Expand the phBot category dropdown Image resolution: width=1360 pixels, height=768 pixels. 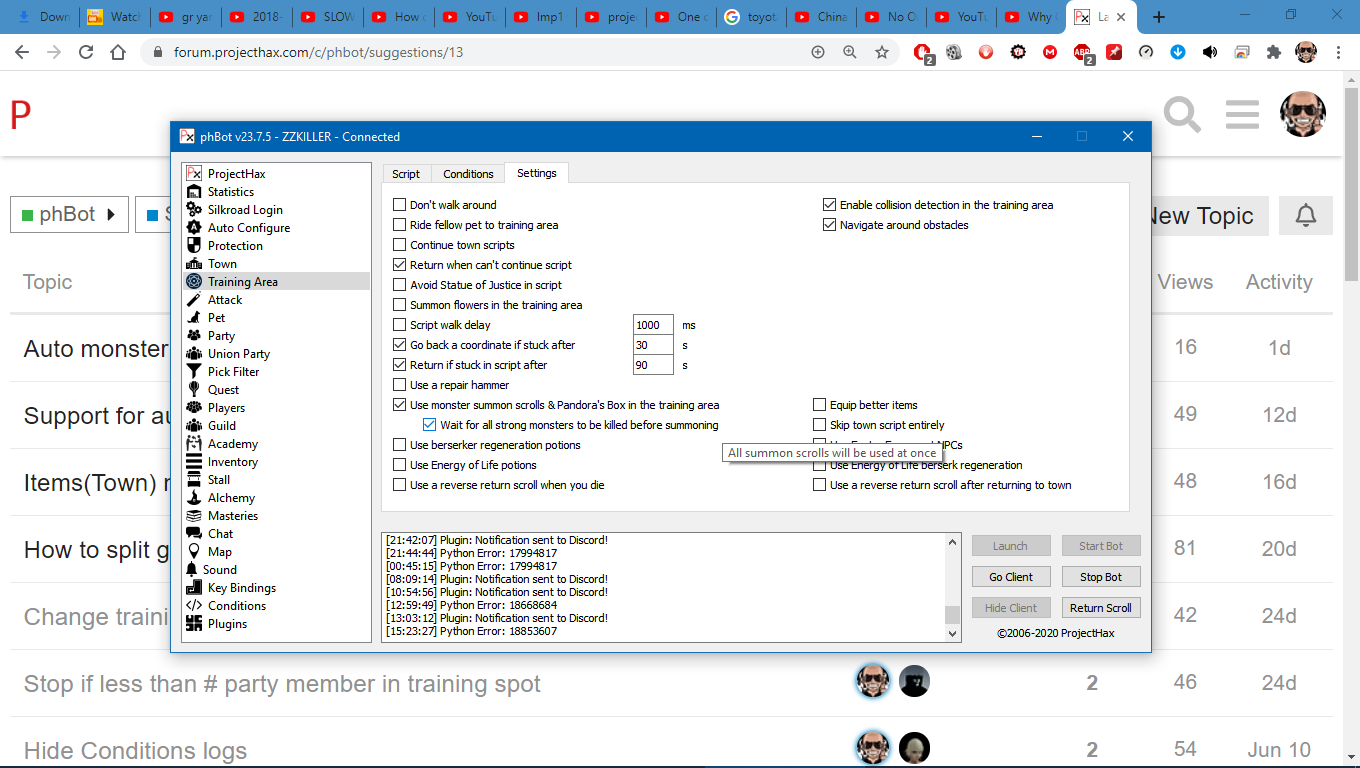[x=69, y=215]
